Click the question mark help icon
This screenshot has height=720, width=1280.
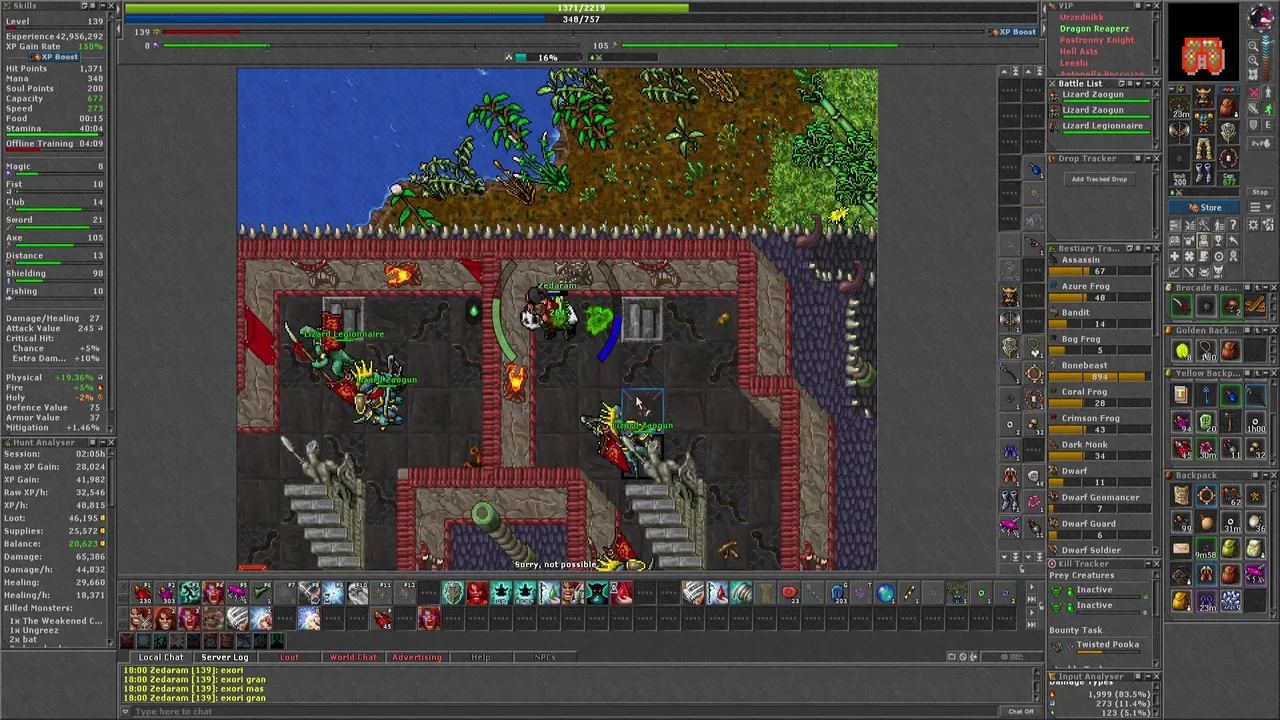[x=1233, y=224]
